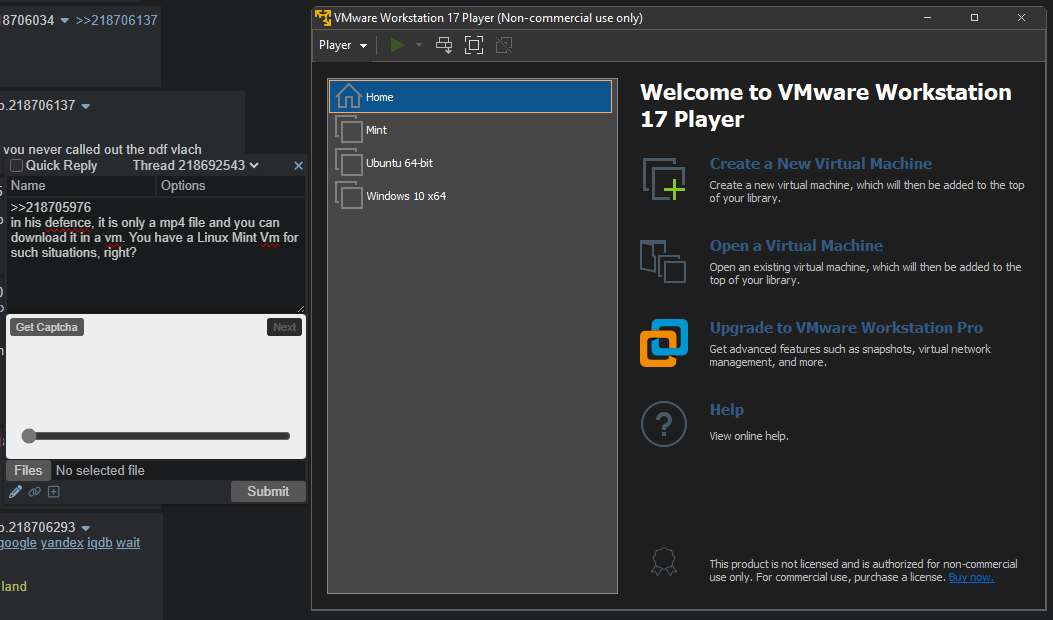Image resolution: width=1053 pixels, height=620 pixels.
Task: Click the license ribbon badge icon
Action: pyautogui.click(x=663, y=562)
